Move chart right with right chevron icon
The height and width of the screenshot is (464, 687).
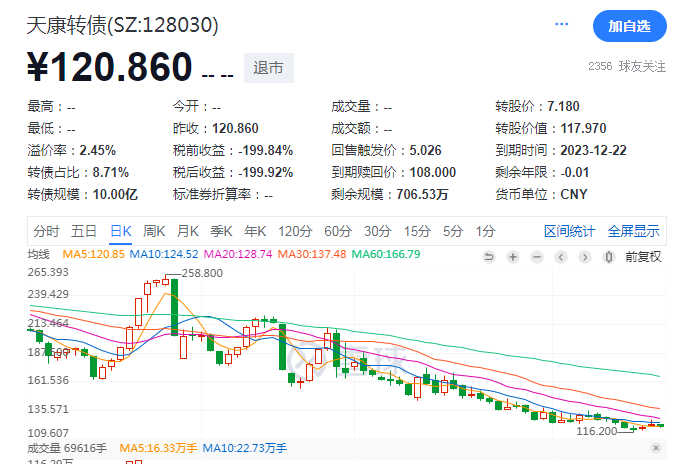pyautogui.click(x=585, y=257)
